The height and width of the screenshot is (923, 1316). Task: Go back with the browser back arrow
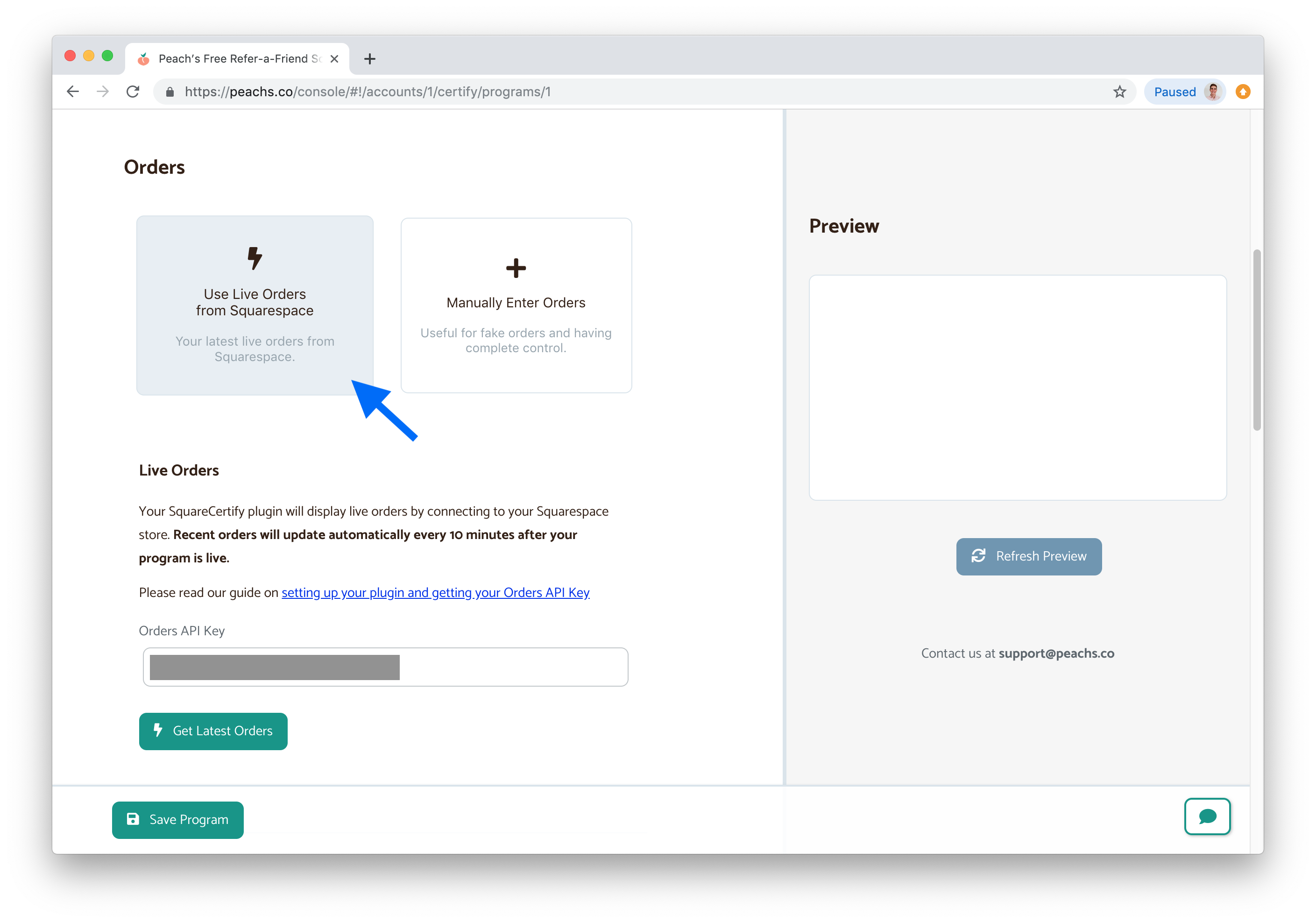[x=73, y=92]
